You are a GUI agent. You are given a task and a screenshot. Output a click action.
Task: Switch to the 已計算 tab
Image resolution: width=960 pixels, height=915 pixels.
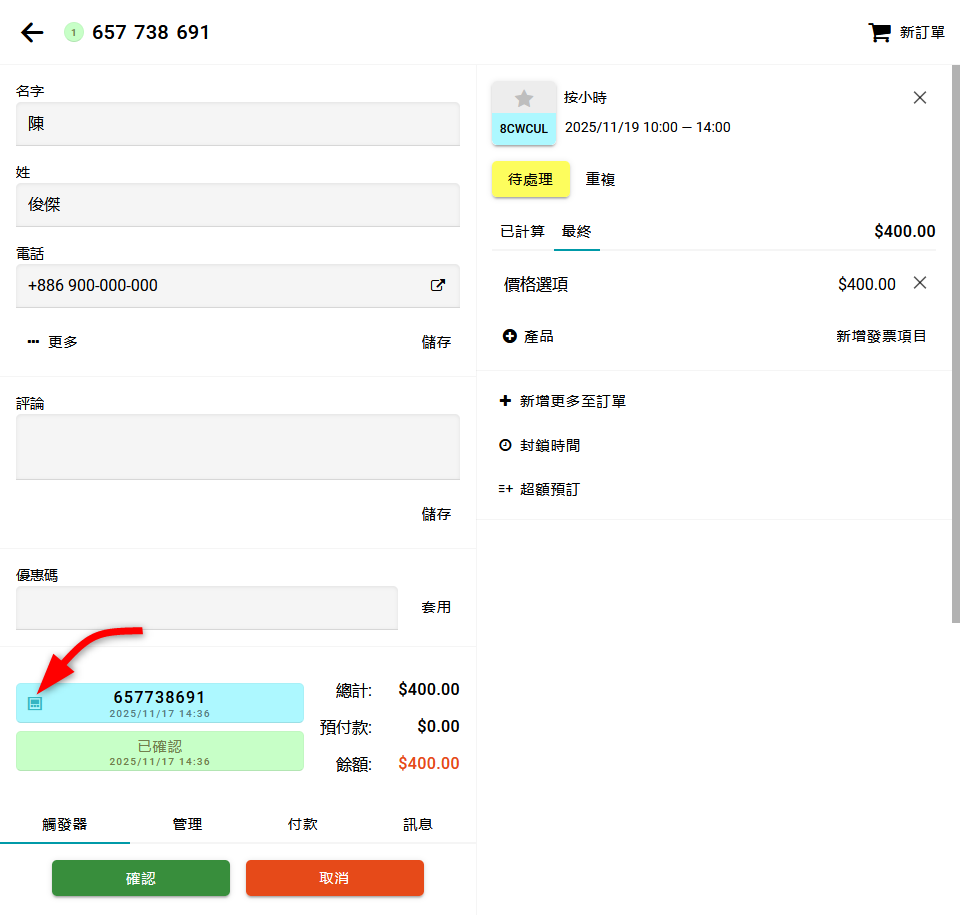click(x=522, y=231)
